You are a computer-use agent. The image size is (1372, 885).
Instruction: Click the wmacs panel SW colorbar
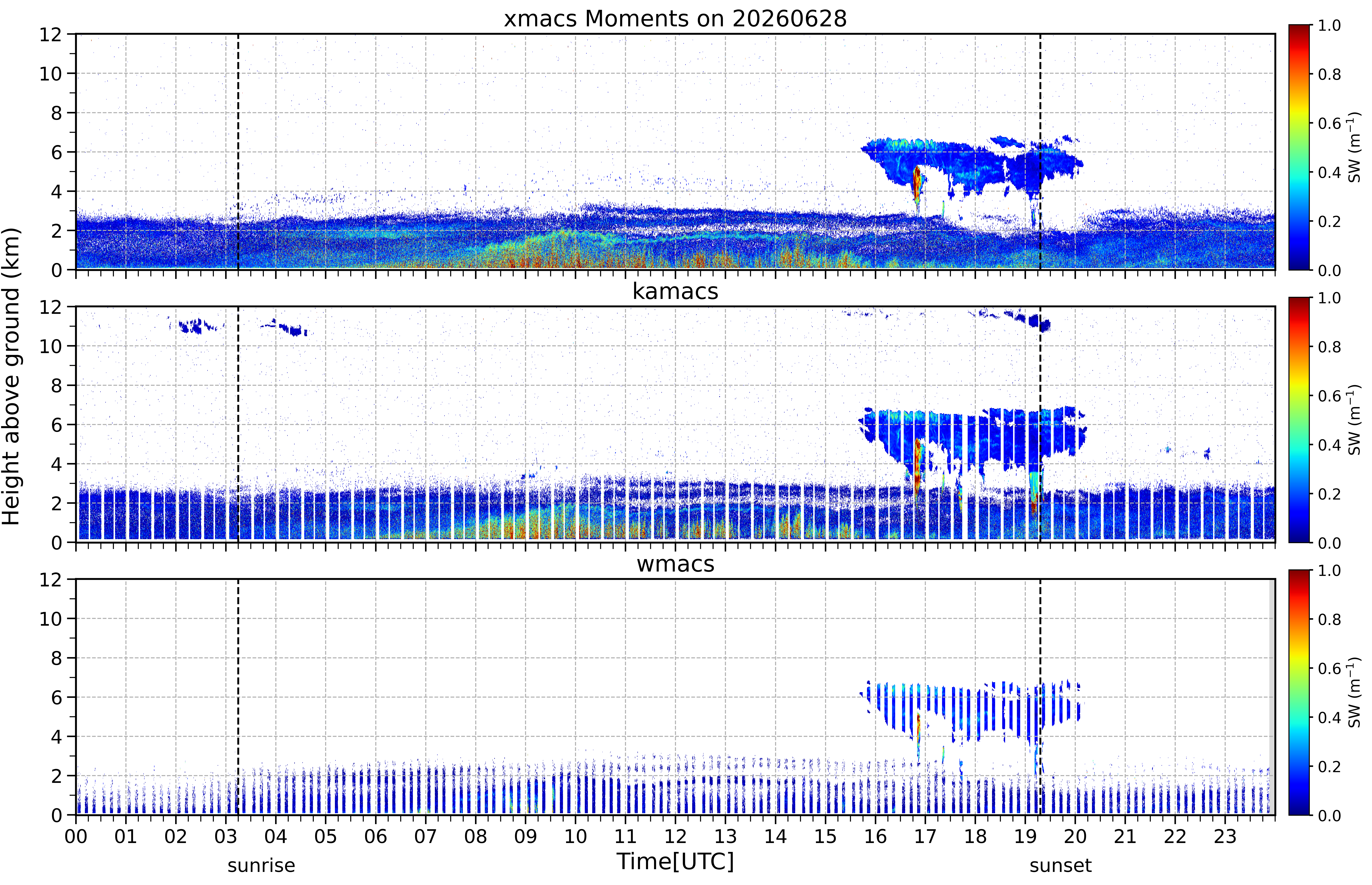click(x=1299, y=693)
